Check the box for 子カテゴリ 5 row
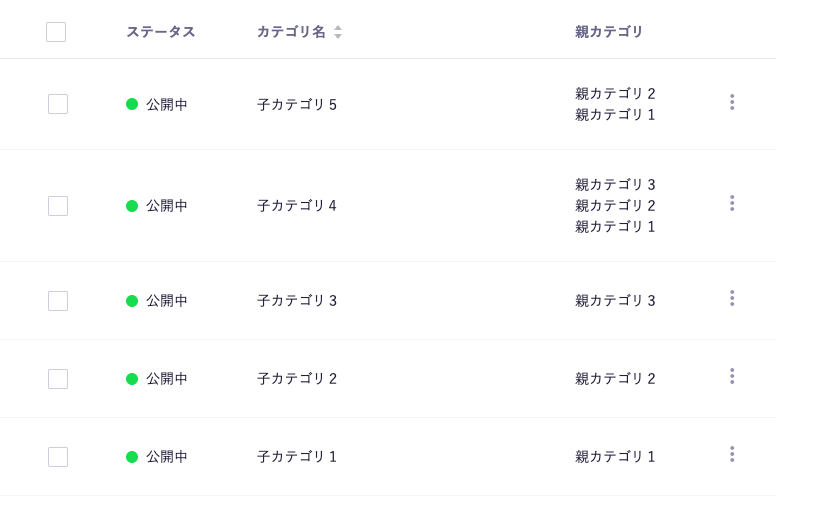This screenshot has height=532, width=815. (58, 104)
